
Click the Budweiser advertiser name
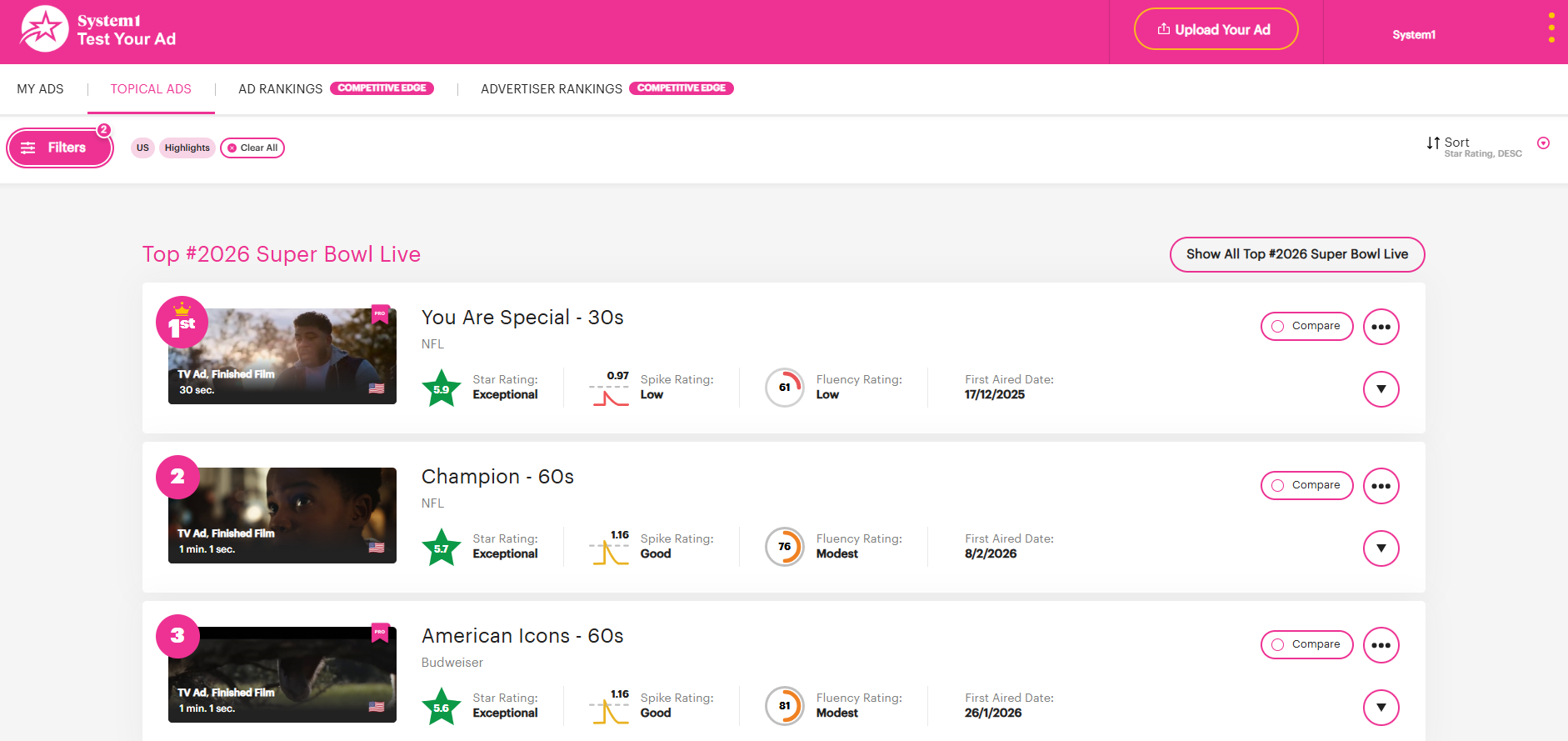(x=452, y=663)
